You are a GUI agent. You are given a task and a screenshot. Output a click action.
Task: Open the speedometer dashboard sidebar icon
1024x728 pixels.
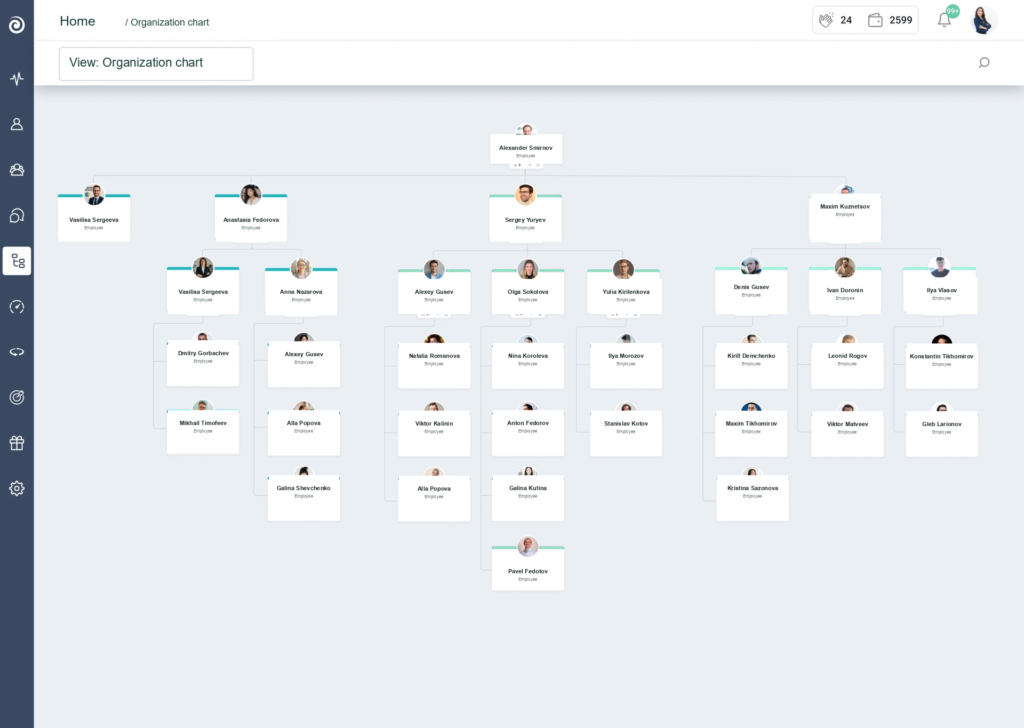coord(17,307)
